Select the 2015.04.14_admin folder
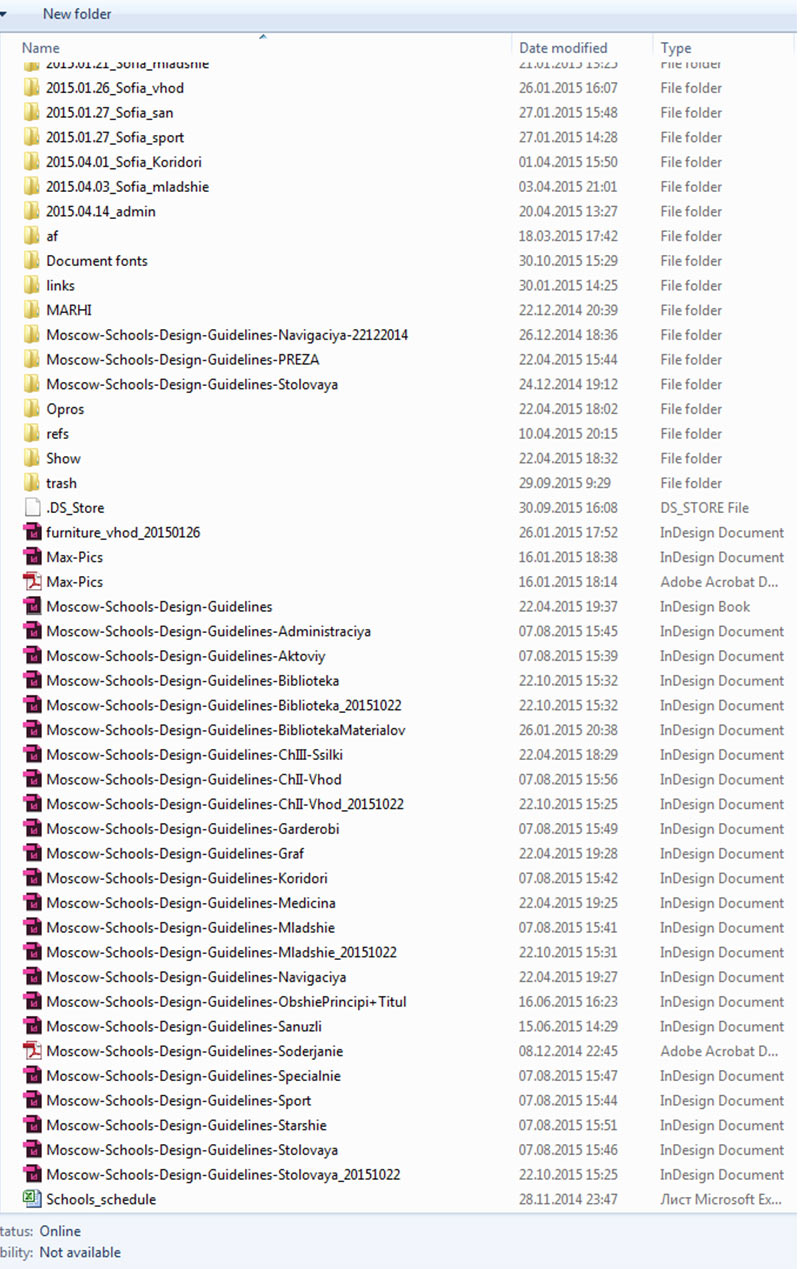The width and height of the screenshot is (800, 1269). tap(100, 212)
